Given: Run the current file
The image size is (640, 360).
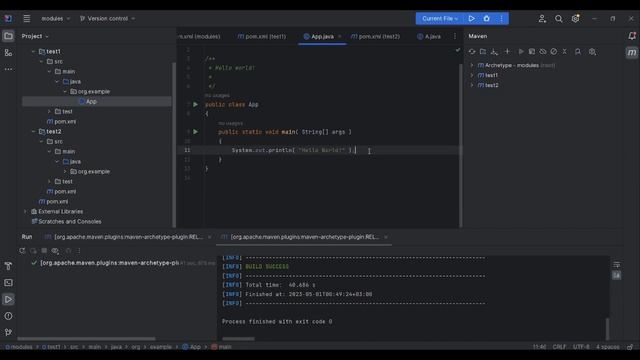Looking at the screenshot, I should tap(471, 18).
